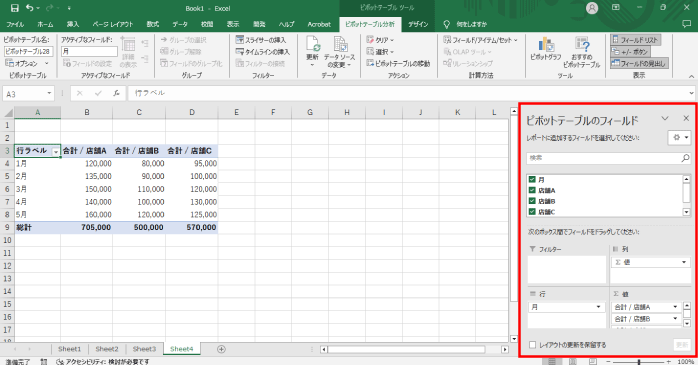Click the zoom slider in status bar
Image resolution: width=698 pixels, height=365 pixels.
pos(639,362)
